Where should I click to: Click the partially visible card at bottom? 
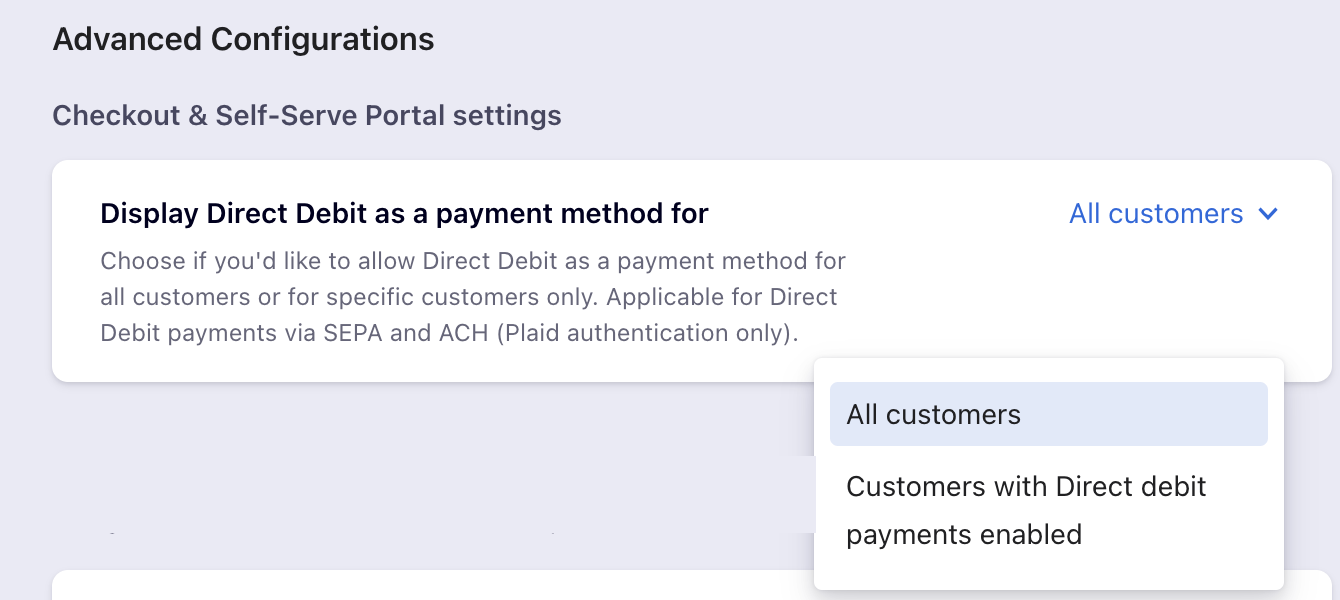point(430,586)
